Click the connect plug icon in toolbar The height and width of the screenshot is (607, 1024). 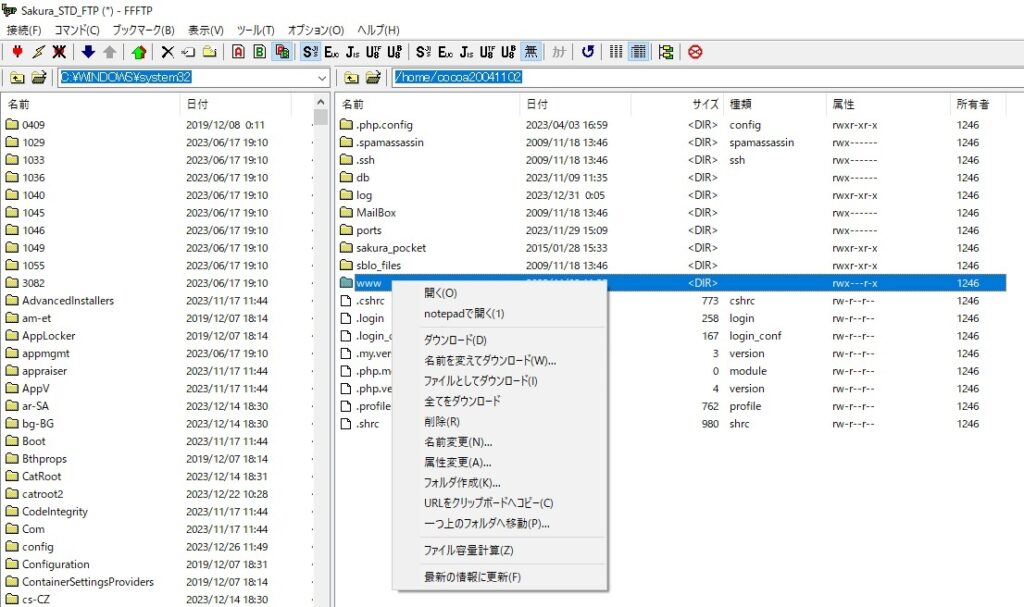17,52
